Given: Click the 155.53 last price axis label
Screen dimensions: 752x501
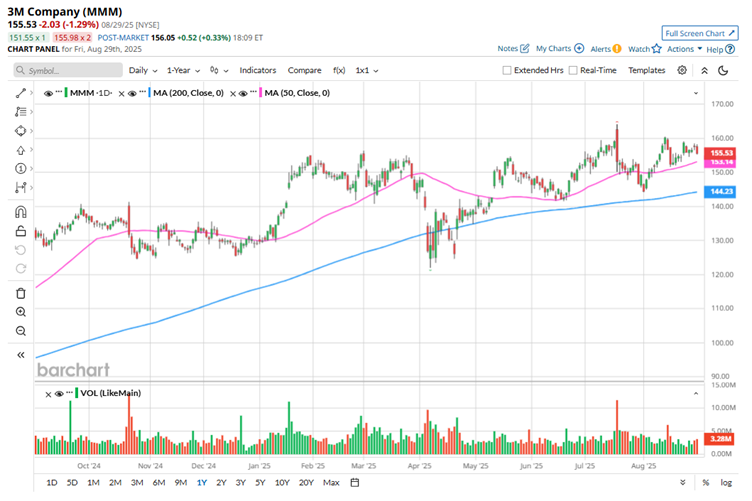Looking at the screenshot, I should pyautogui.click(x=720, y=153).
